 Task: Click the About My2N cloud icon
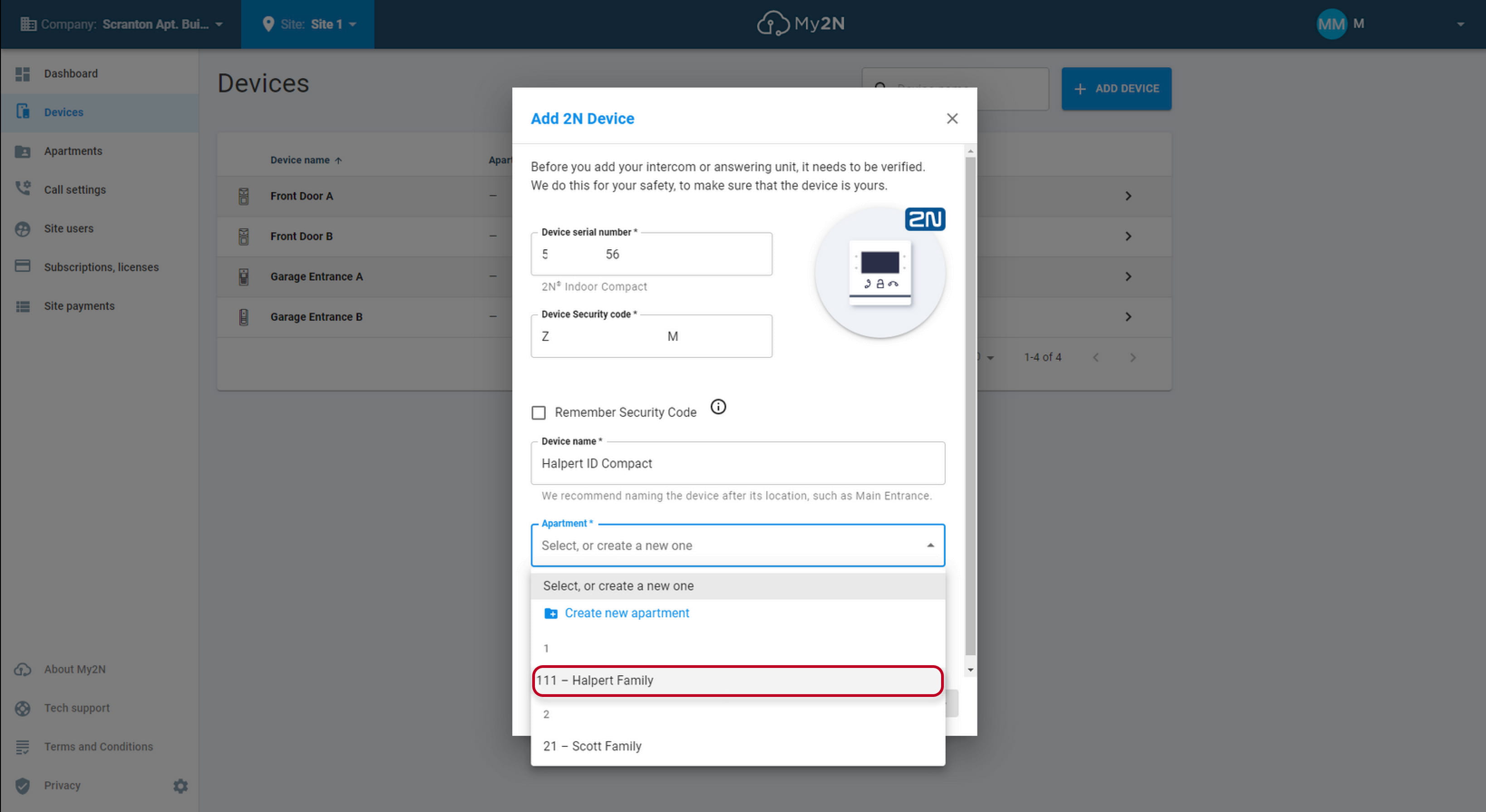[x=23, y=669]
